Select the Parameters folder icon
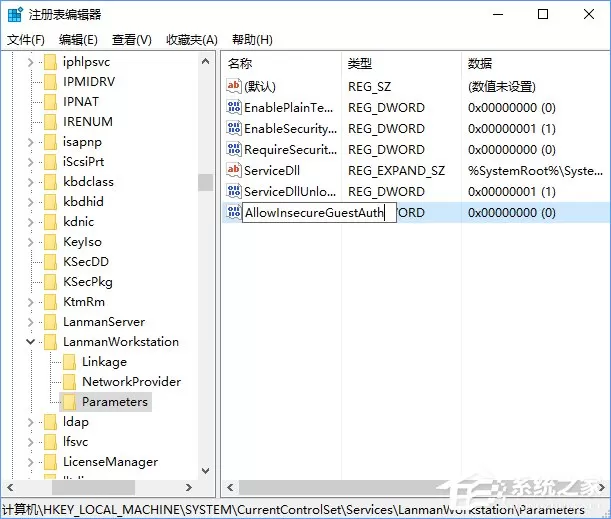This screenshot has width=611, height=519. click(69, 402)
